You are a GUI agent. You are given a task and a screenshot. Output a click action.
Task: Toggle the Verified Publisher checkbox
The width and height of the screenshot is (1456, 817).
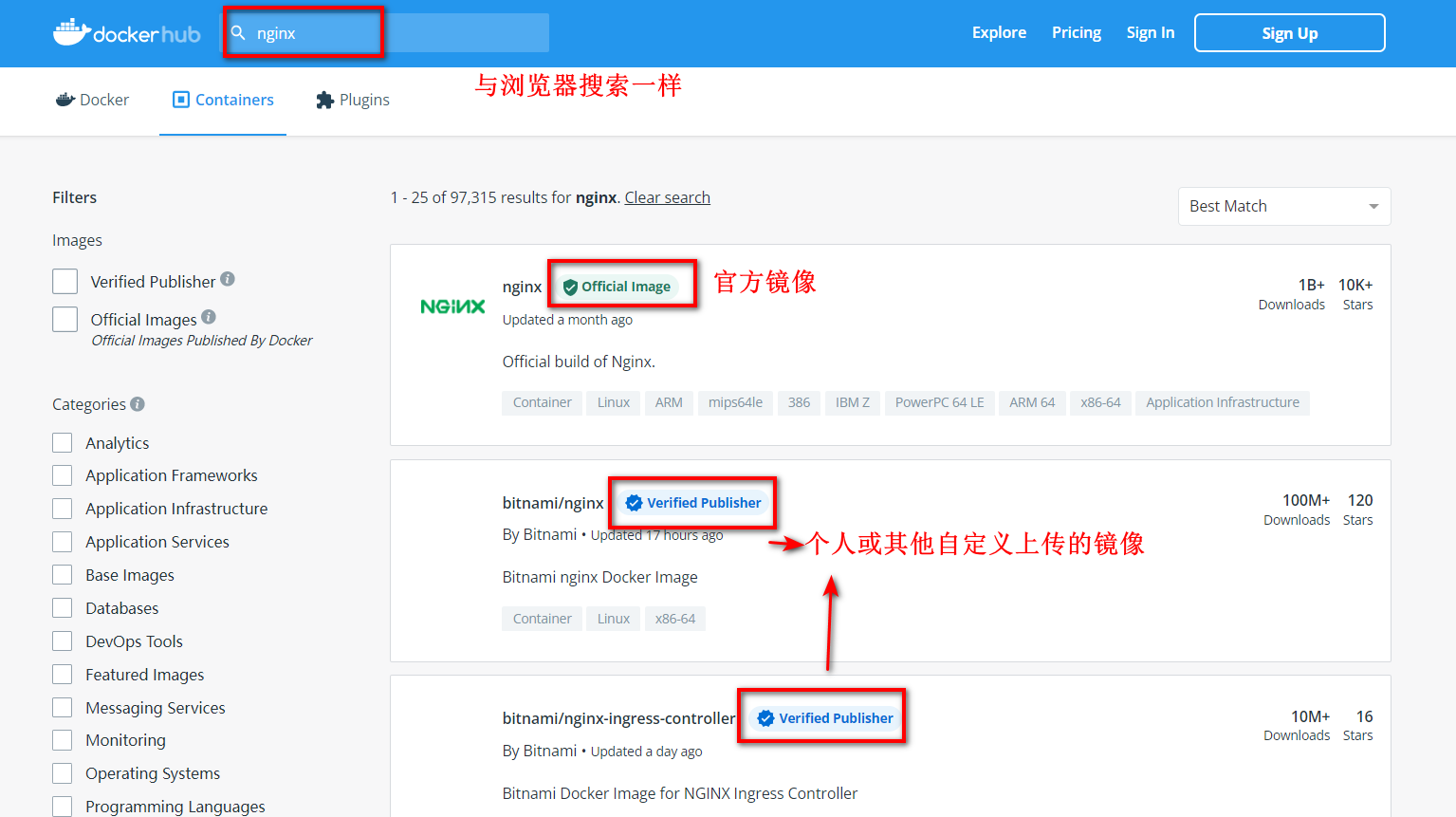click(65, 282)
